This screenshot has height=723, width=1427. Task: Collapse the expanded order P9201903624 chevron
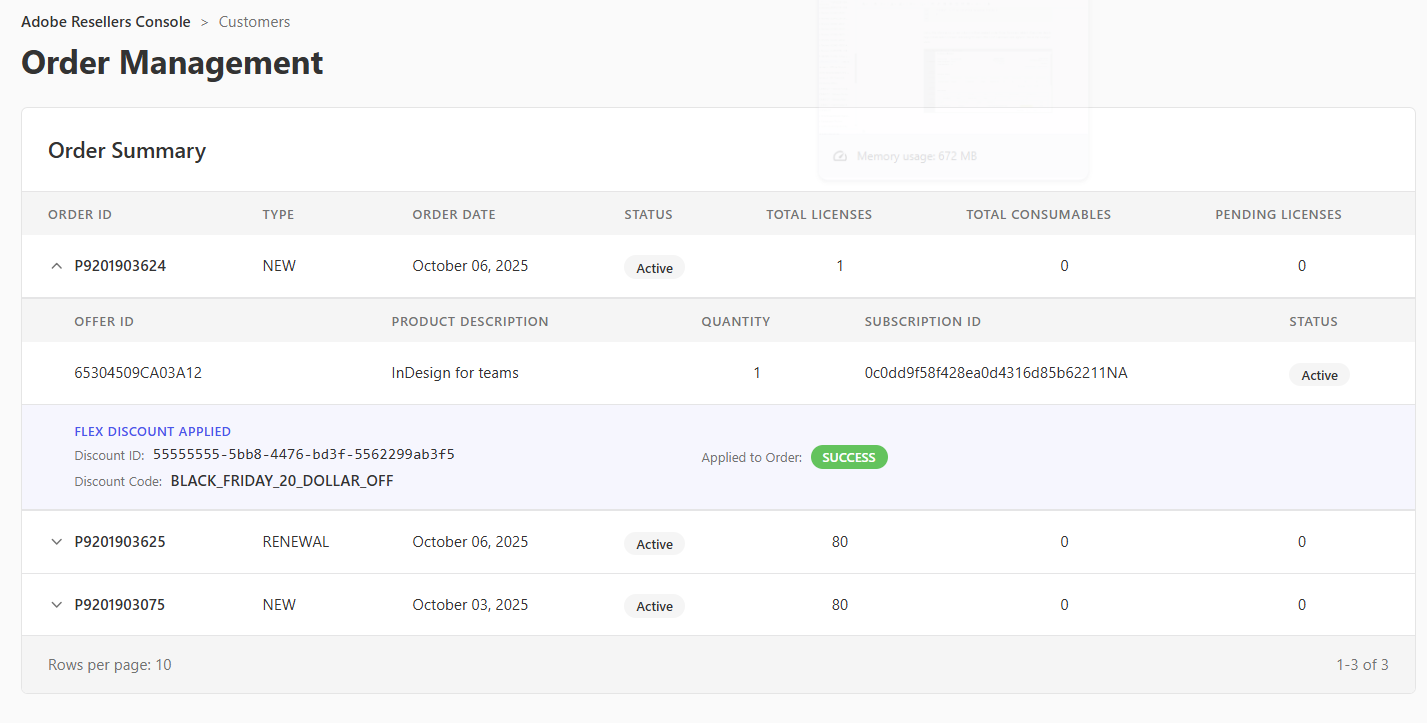[56, 266]
